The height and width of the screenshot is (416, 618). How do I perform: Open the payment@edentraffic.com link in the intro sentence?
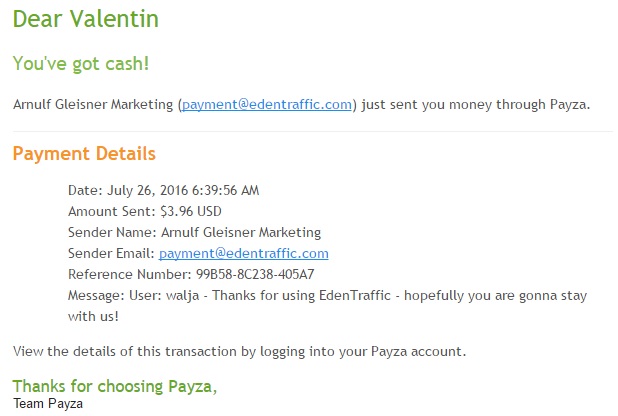click(267, 104)
